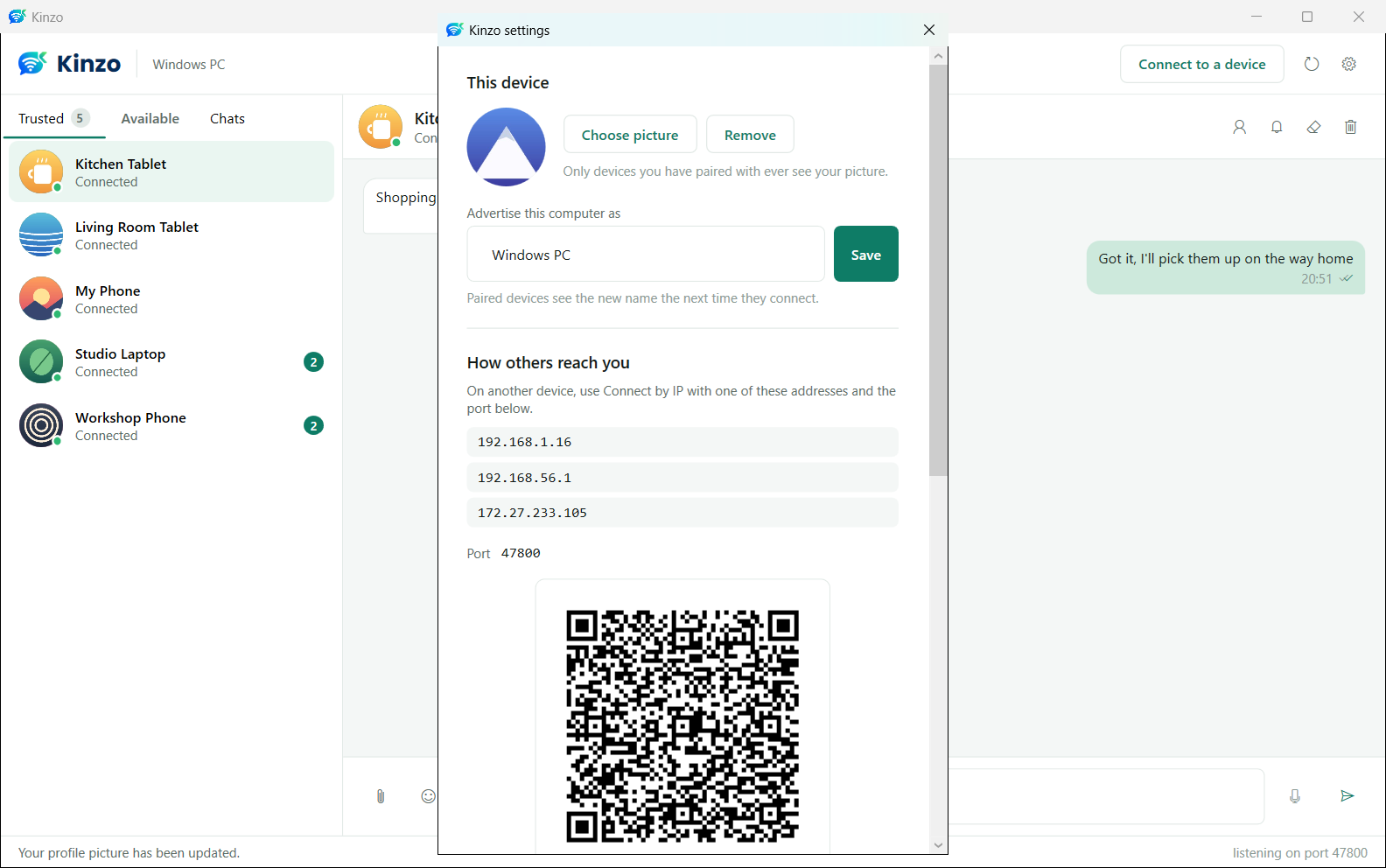The width and height of the screenshot is (1386, 868).
Task: Select the Living Room Tablet name
Action: coord(136,227)
